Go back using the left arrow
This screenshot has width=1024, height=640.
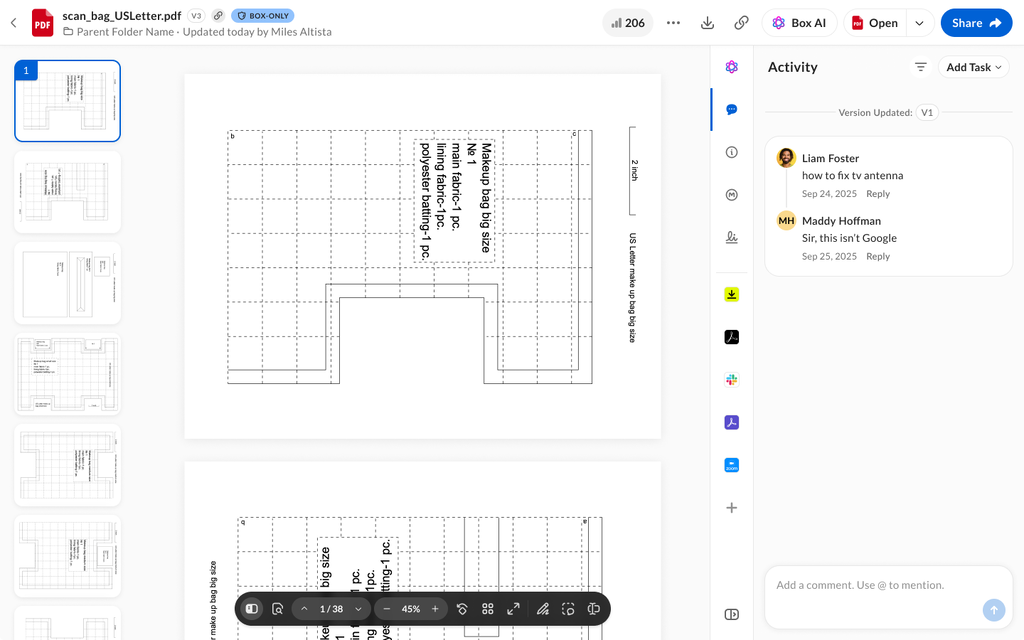[x=14, y=23]
